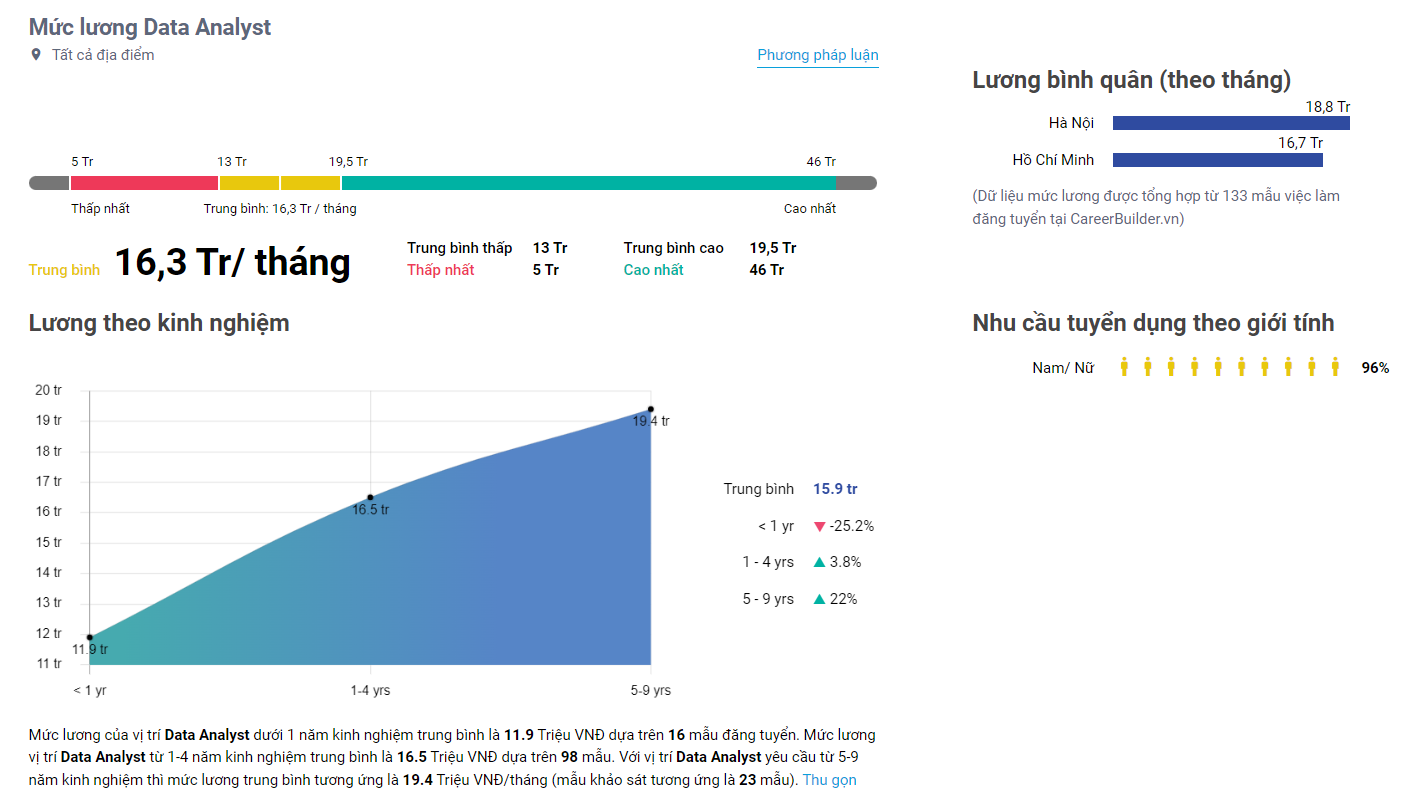Click the last person icon before 96%
This screenshot has width=1405, height=796.
pyautogui.click(x=1335, y=367)
